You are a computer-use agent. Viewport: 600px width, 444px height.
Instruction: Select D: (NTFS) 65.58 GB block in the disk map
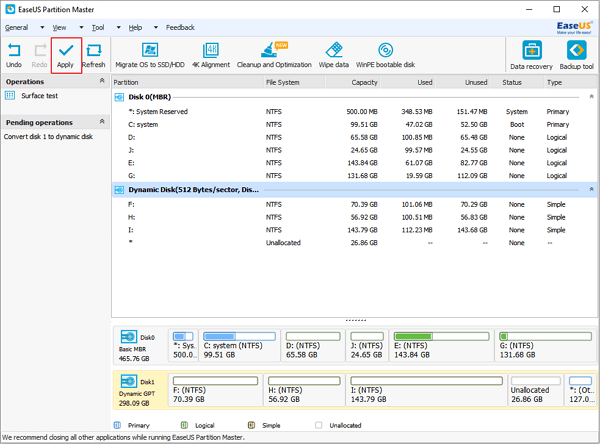pos(313,345)
